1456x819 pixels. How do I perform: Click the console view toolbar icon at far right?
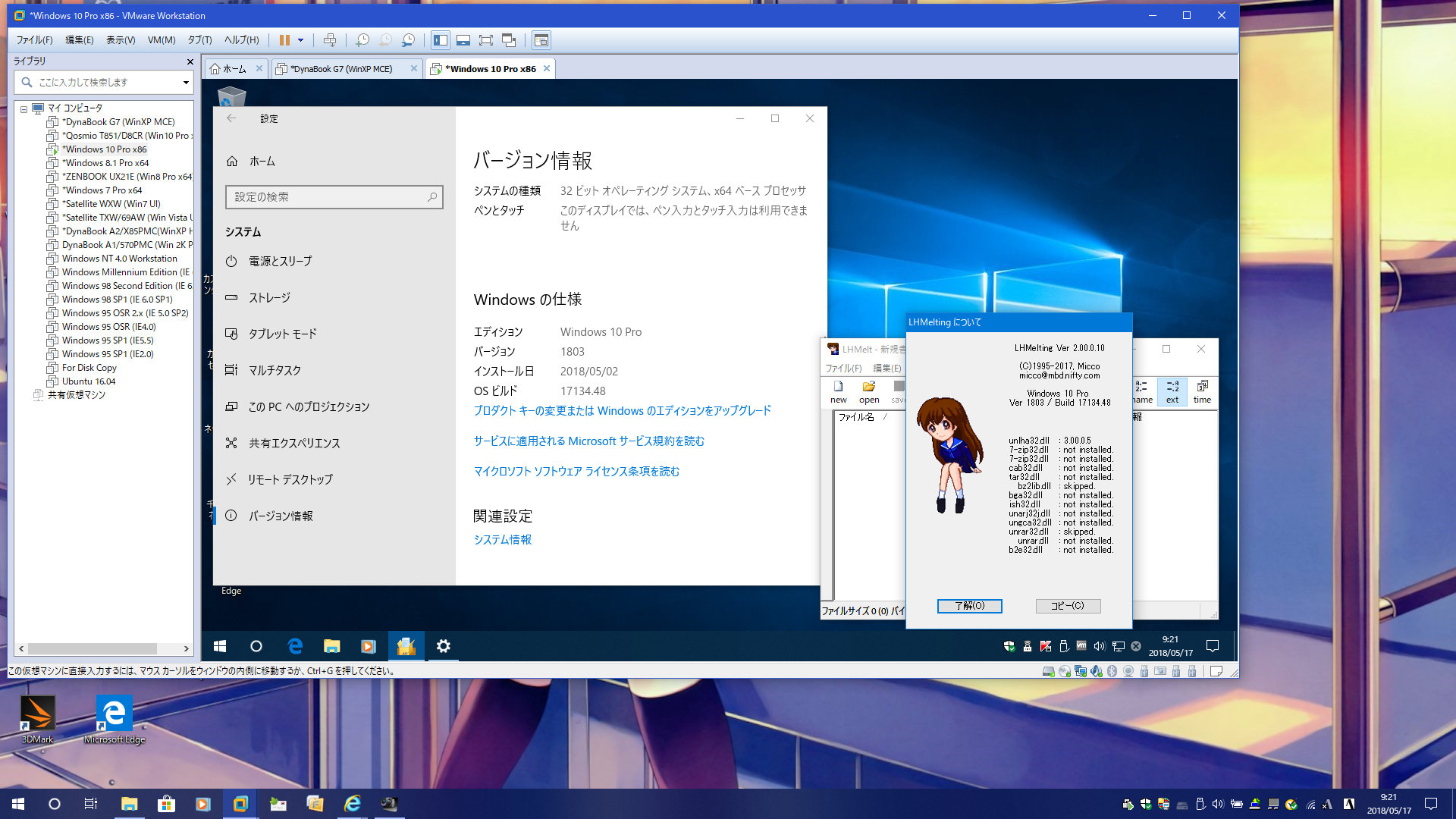pos(541,40)
